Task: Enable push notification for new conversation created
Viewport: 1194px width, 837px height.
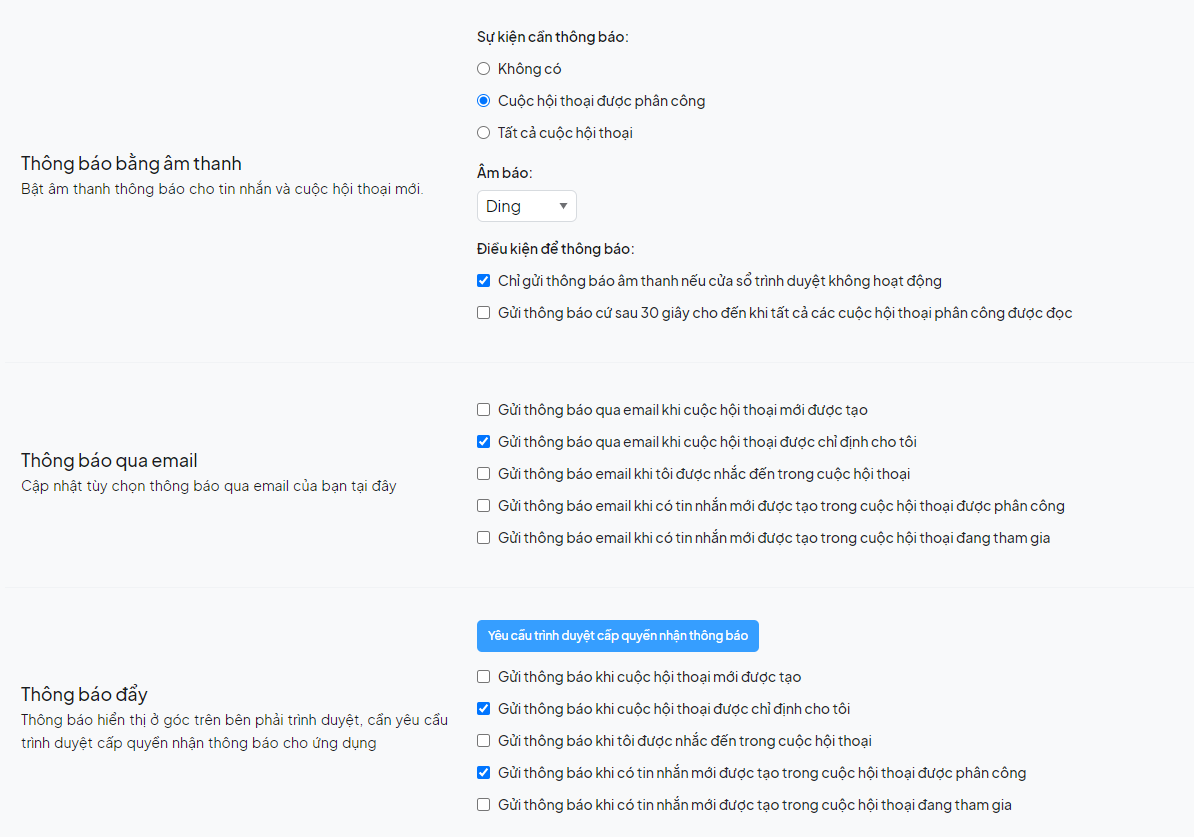Action: (x=484, y=677)
